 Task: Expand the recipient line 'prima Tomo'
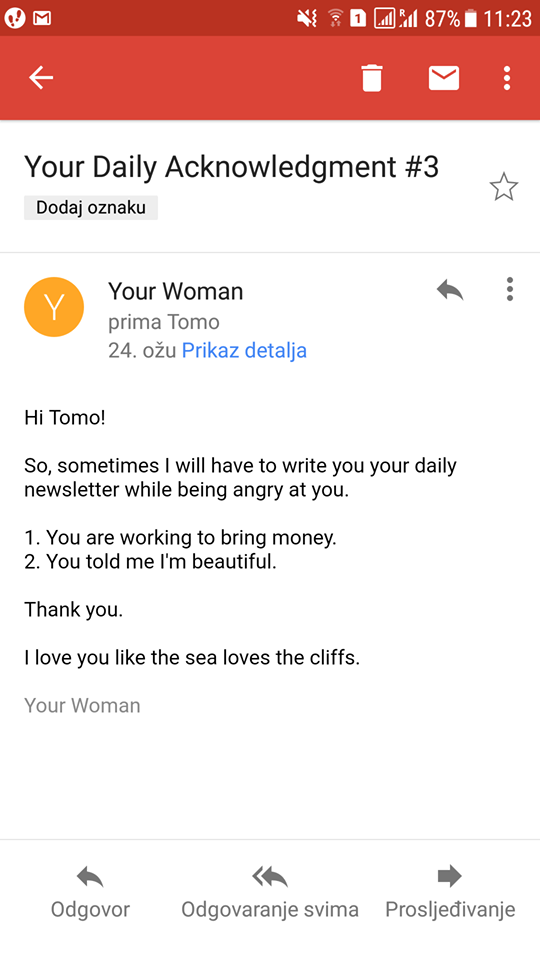pos(163,322)
